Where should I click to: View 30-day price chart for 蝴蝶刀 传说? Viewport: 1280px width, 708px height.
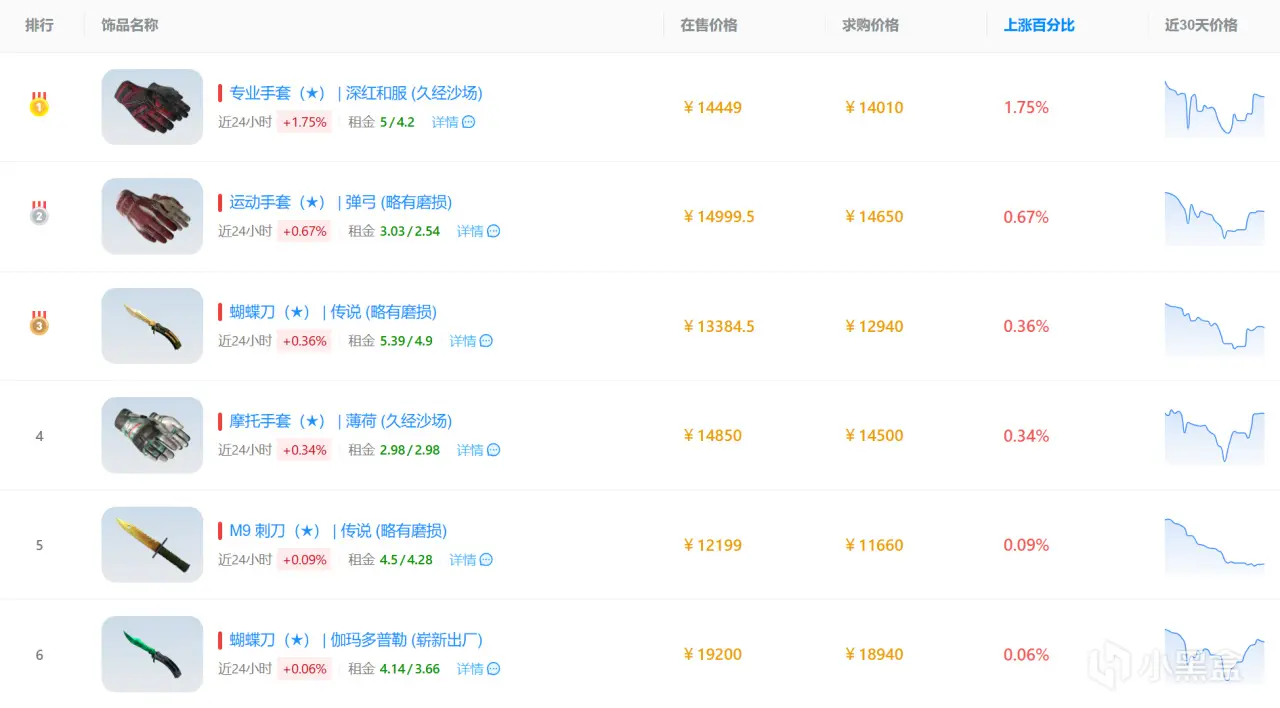(1214, 328)
